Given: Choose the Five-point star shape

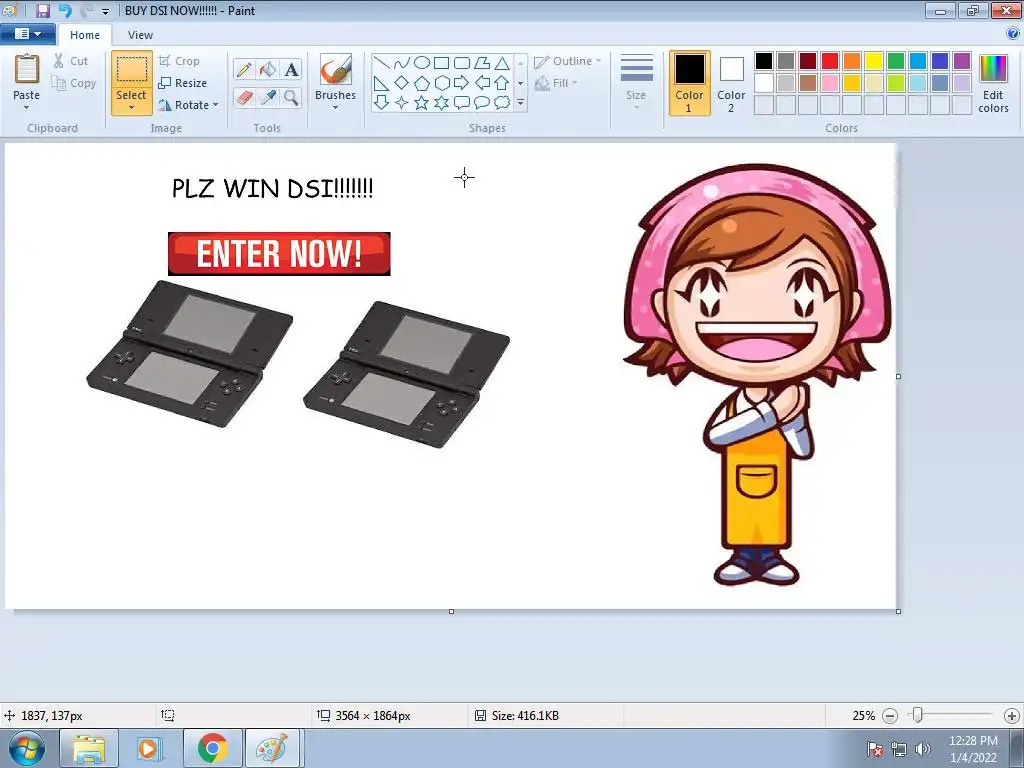Looking at the screenshot, I should coord(422,103).
